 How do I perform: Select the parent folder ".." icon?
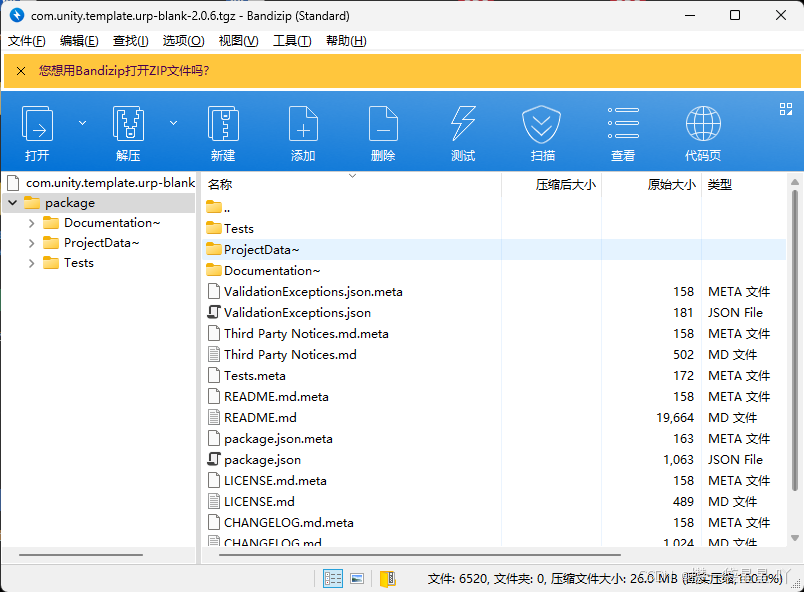[214, 207]
